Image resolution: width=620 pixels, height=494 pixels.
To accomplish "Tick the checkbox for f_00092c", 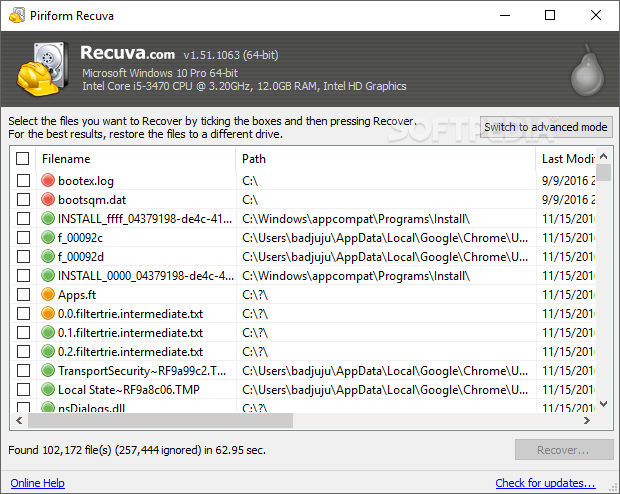I will 23,237.
